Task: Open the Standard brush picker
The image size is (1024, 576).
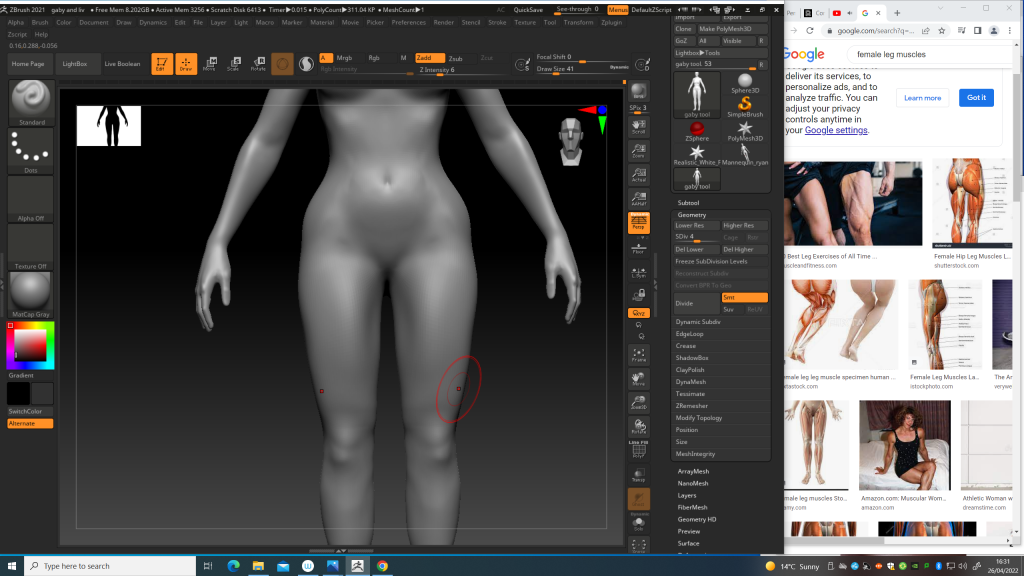Action: click(31, 103)
